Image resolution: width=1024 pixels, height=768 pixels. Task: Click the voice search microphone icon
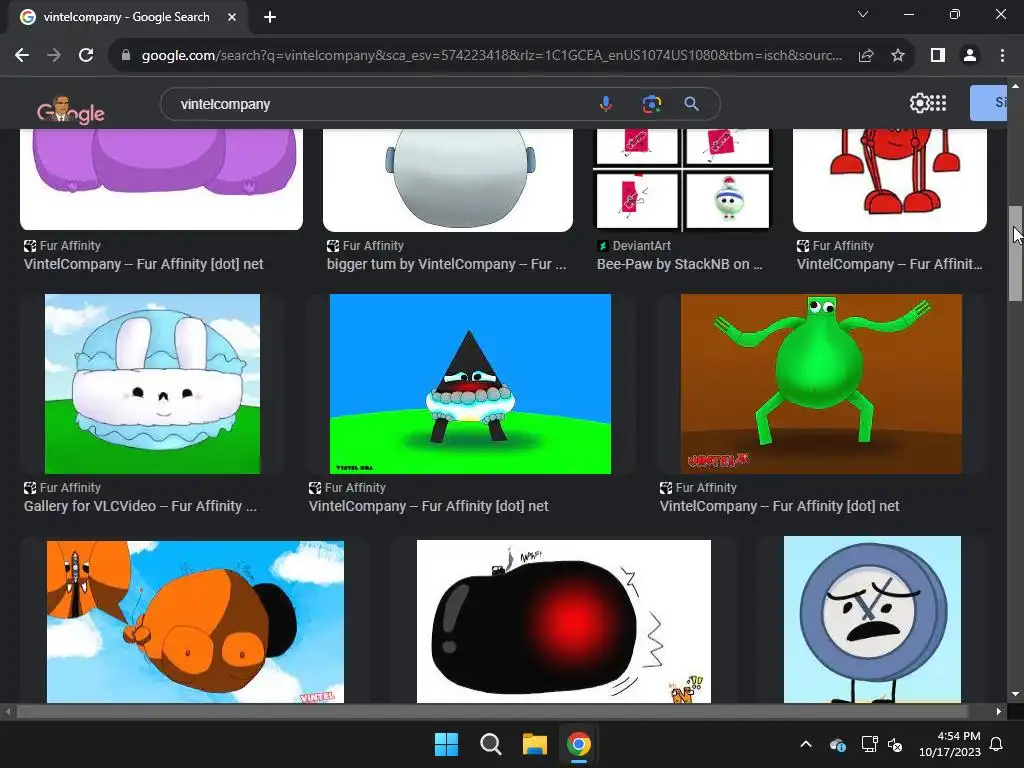coord(606,104)
